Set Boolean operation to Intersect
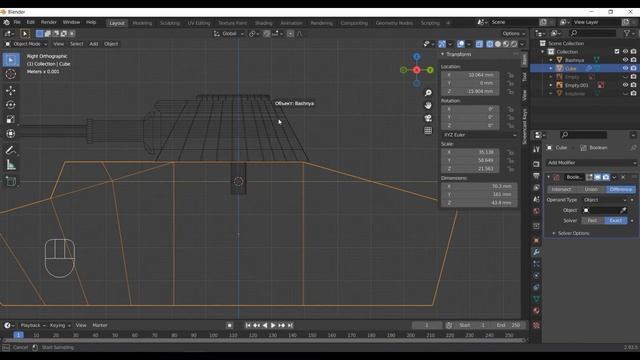Viewport: 640px width, 360px height. (x=562, y=189)
